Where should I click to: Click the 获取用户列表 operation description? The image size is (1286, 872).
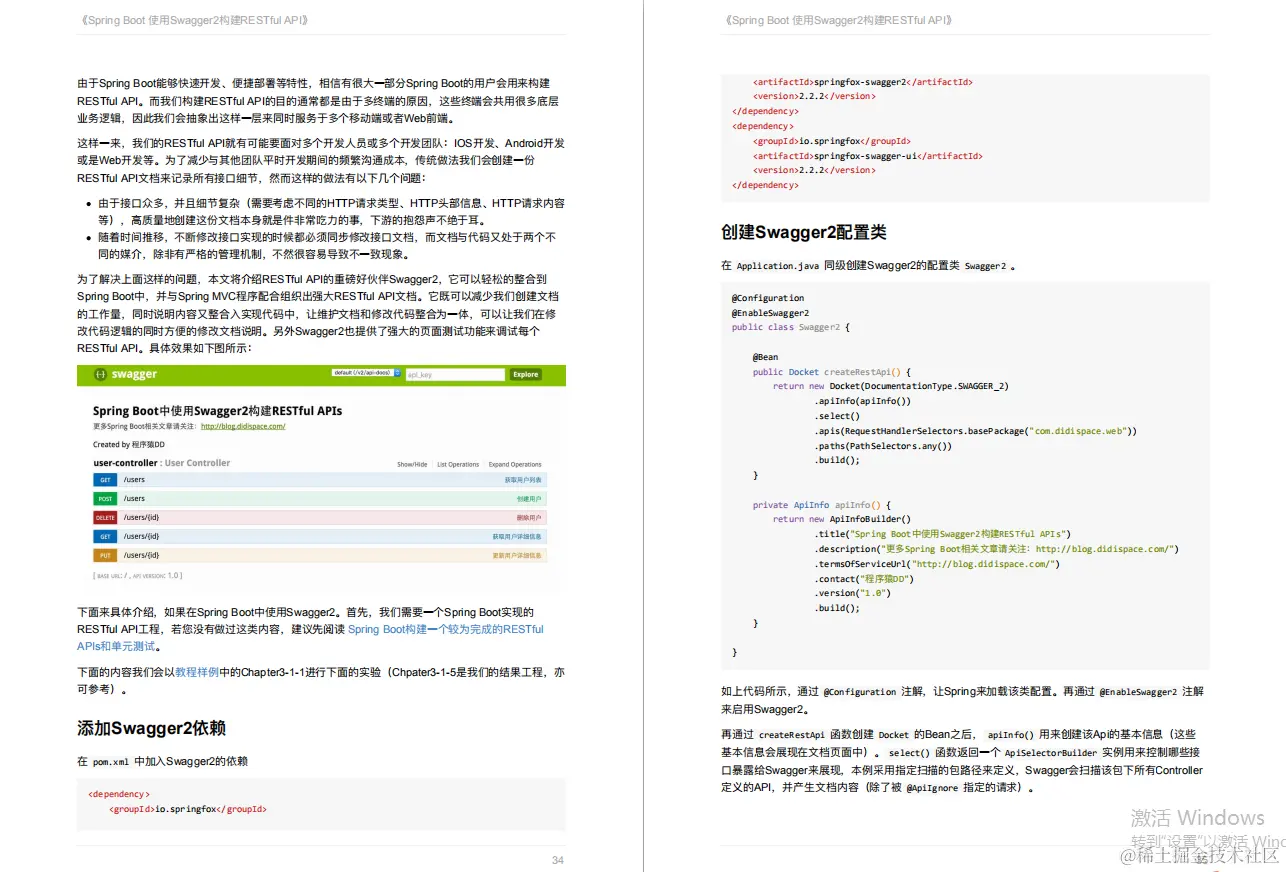click(524, 479)
